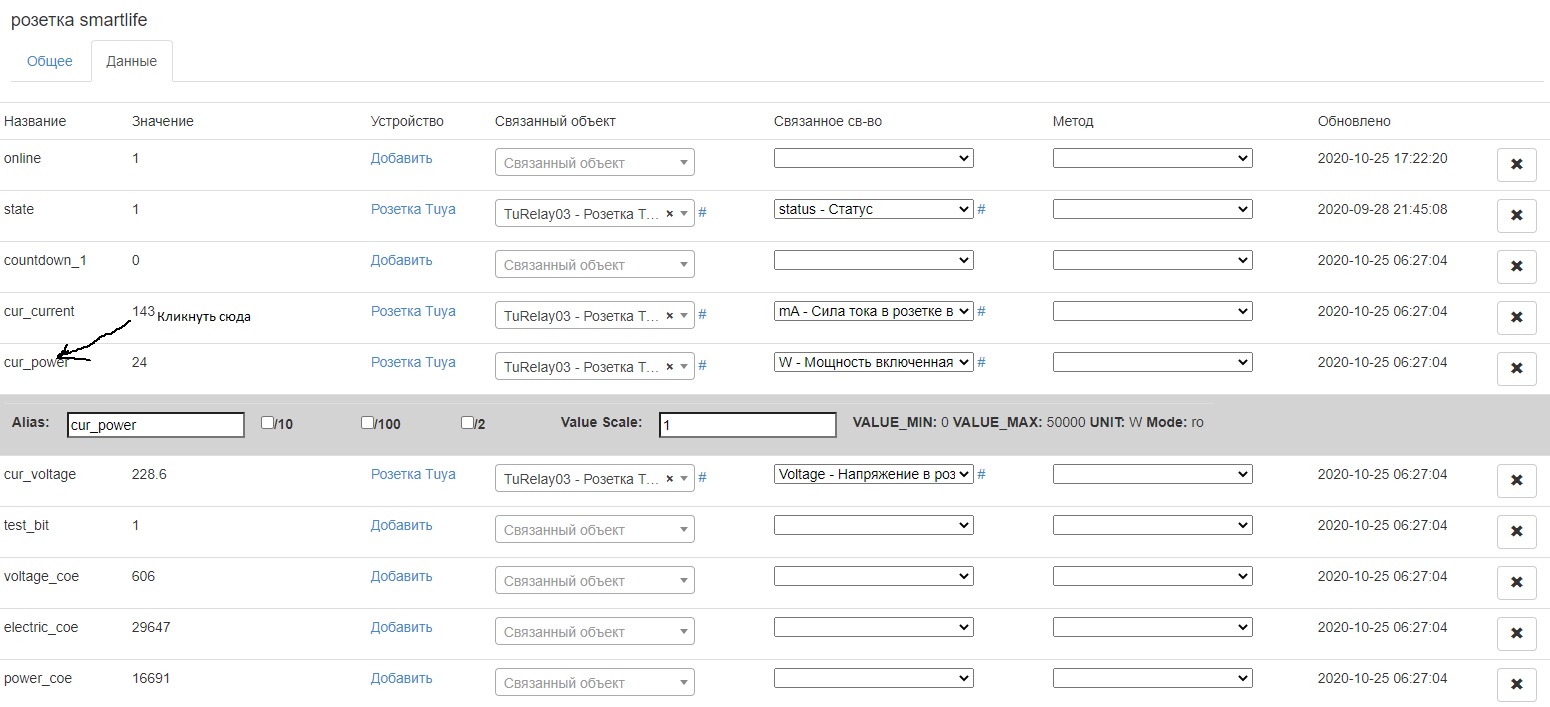This screenshot has width=1550, height=707.
Task: Select the Данные tab
Action: (131, 61)
